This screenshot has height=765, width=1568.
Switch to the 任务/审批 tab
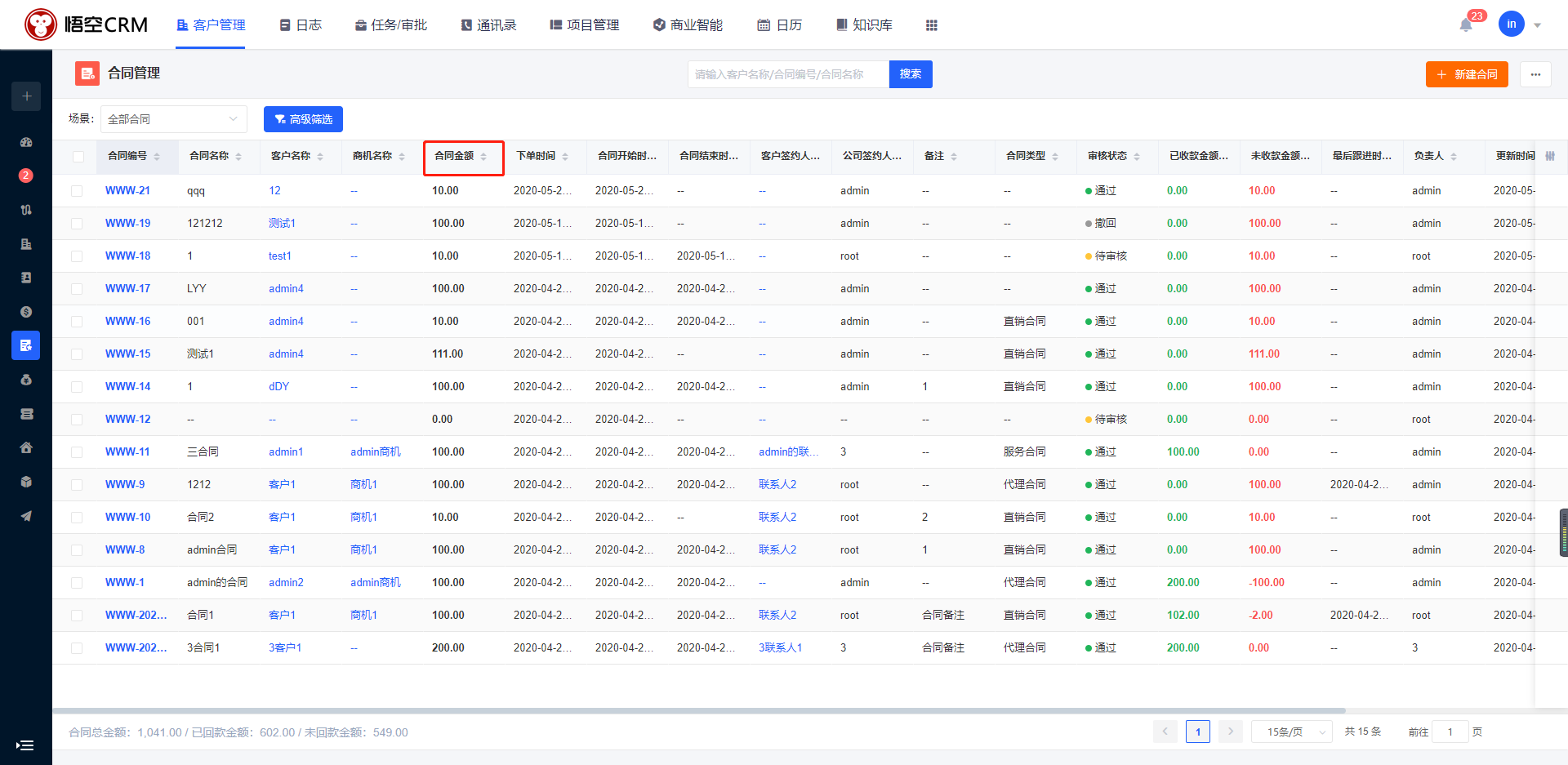pyautogui.click(x=391, y=25)
